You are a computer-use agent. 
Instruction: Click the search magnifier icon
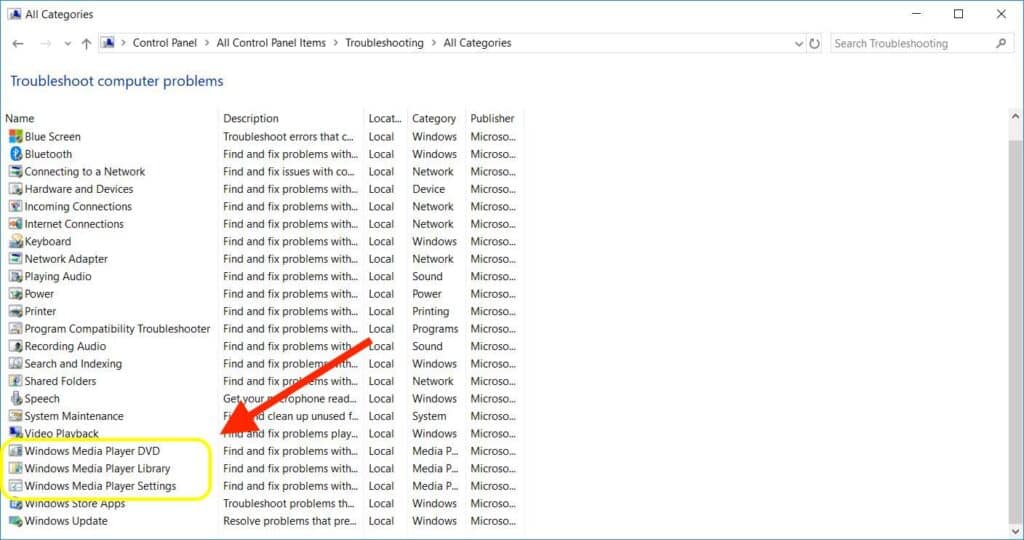[1001, 44]
